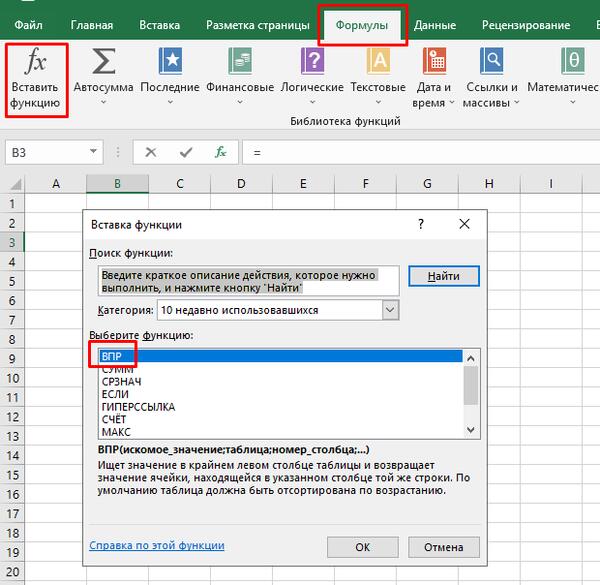Switch to the Разметка страницы tab
Screen dimensions: 600x585
pyautogui.click(x=257, y=24)
